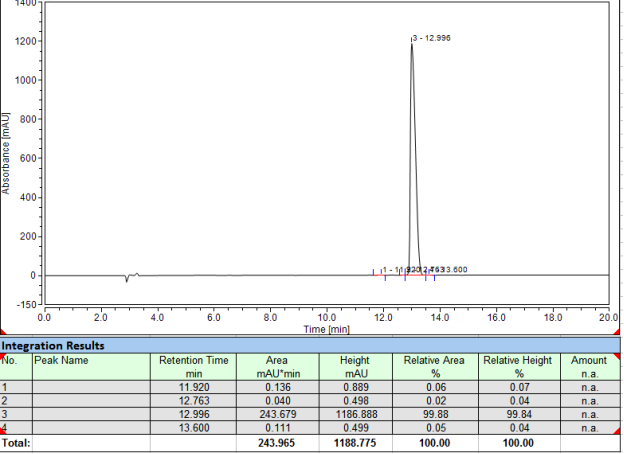Click the Relative Height column header

pos(518,366)
